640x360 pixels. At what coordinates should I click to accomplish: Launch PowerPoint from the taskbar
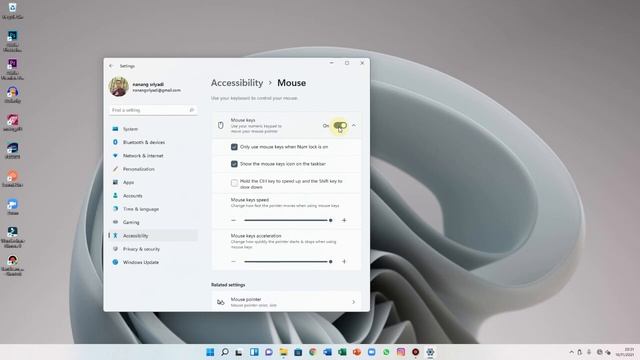[357, 352]
